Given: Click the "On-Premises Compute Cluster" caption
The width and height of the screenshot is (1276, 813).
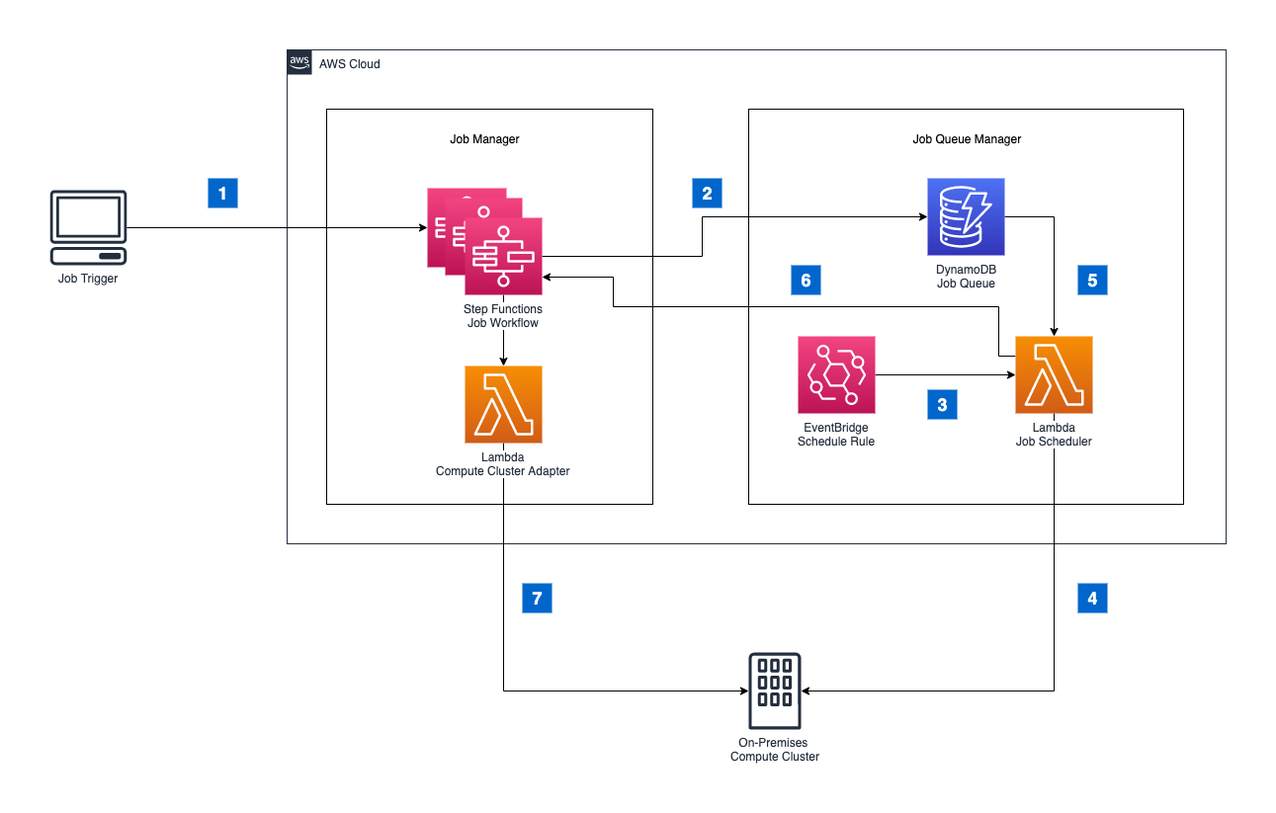Looking at the screenshot, I should tap(775, 750).
